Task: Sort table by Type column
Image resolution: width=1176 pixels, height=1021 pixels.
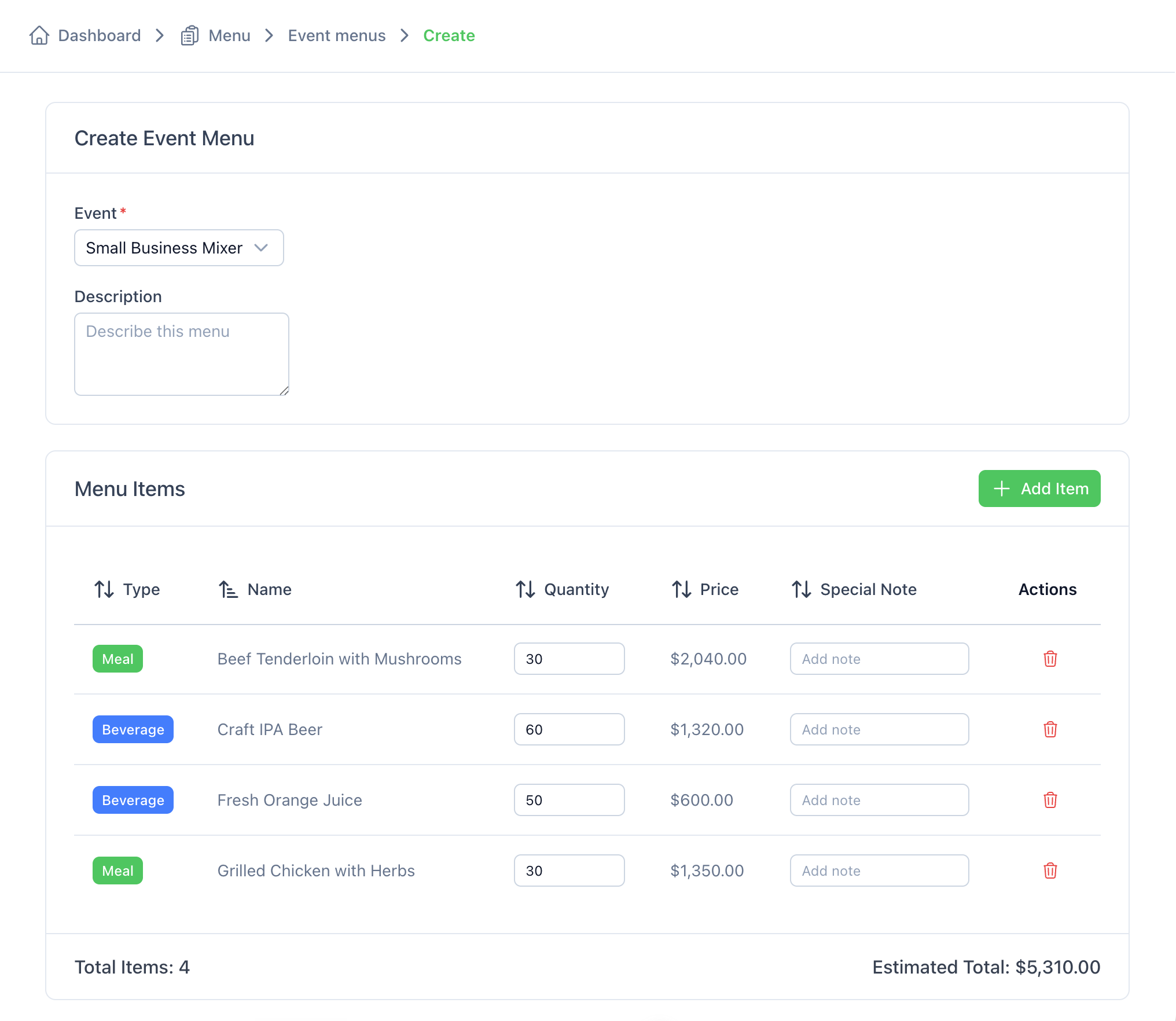Action: [127, 589]
